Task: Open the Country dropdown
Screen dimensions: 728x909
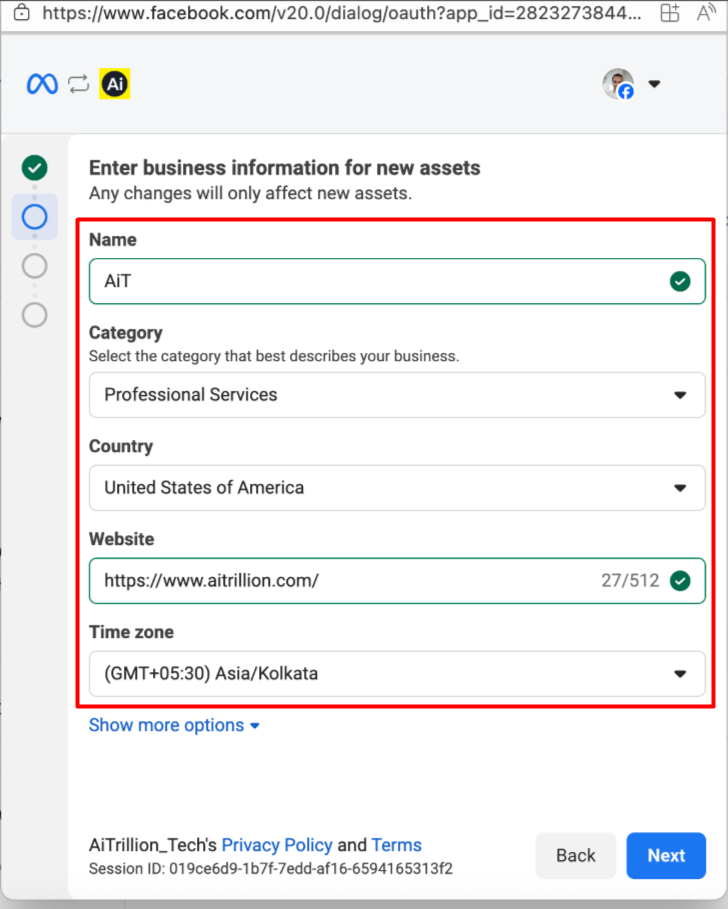Action: (x=396, y=488)
